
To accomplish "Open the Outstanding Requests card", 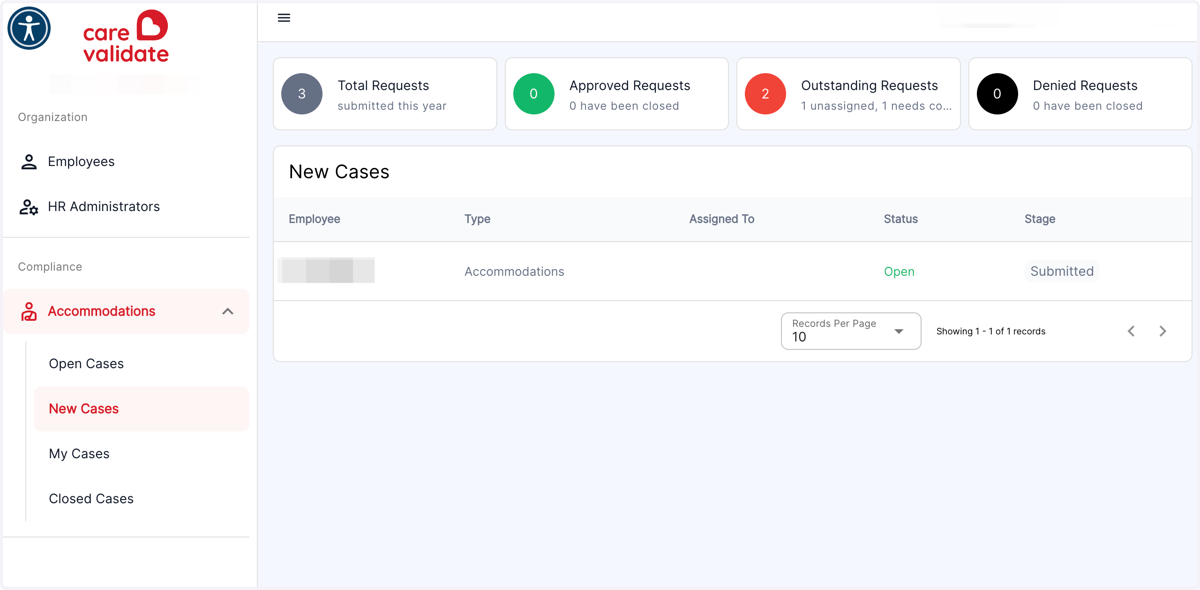I will pyautogui.click(x=849, y=94).
